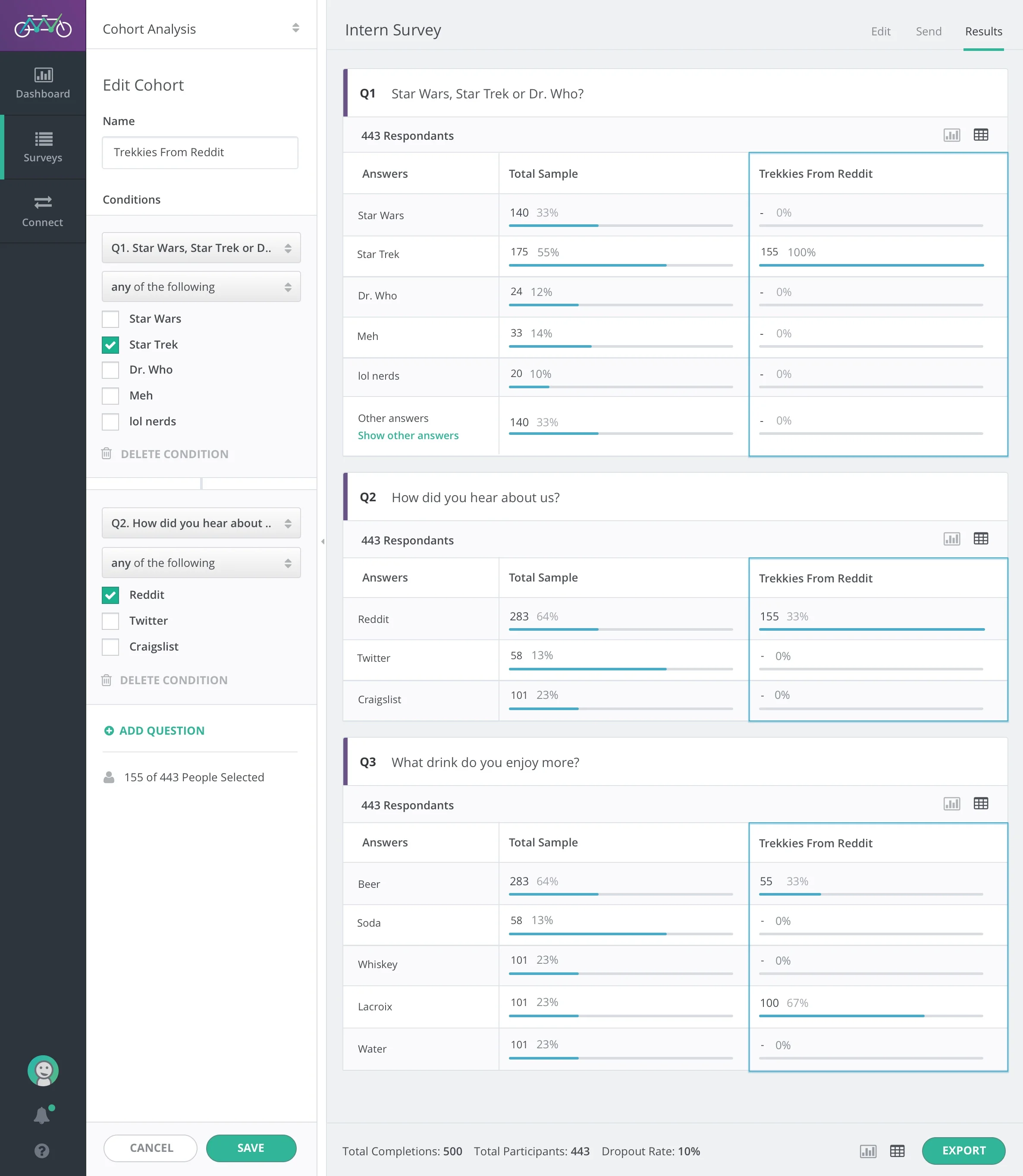The image size is (1023, 1176).
Task: Open the user avatar profile
Action: click(43, 1071)
